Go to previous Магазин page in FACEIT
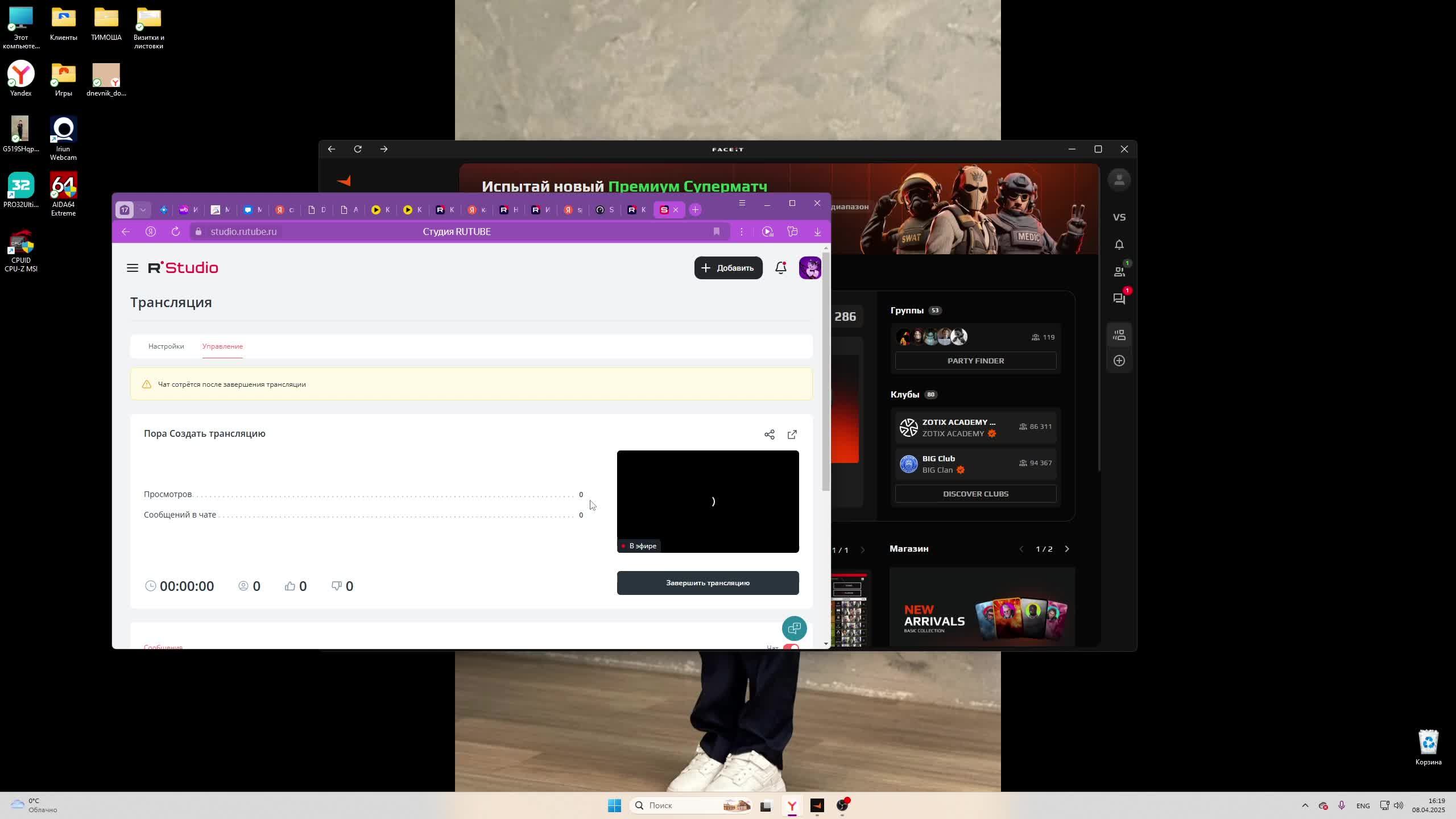Viewport: 1456px width, 819px height. (x=1021, y=549)
